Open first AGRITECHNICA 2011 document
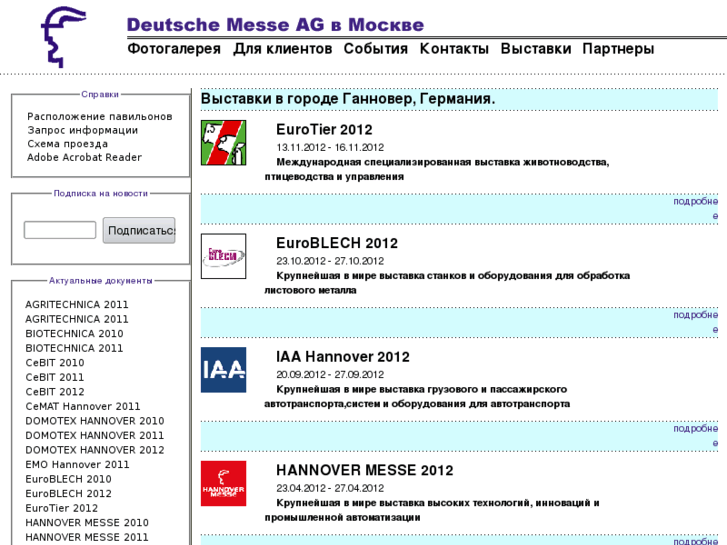Viewport: 727px width, 545px height. [x=77, y=305]
